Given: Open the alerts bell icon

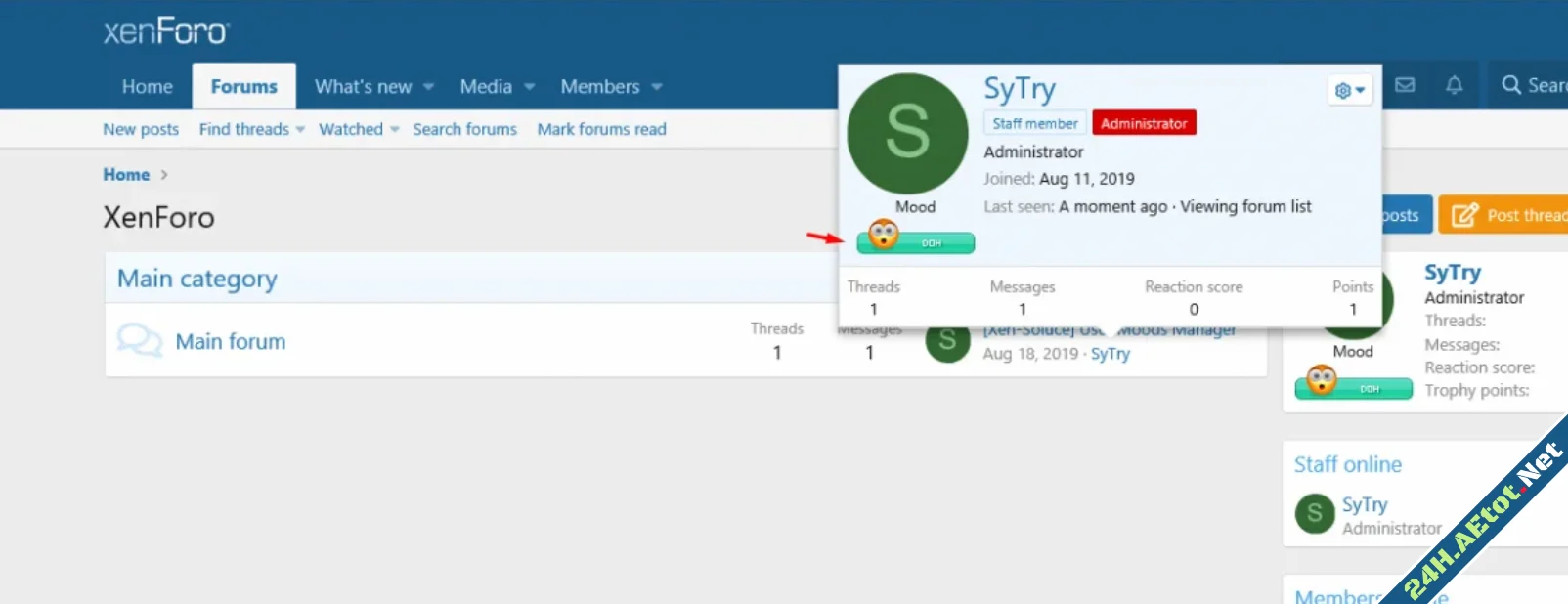Looking at the screenshot, I should click(x=1454, y=86).
